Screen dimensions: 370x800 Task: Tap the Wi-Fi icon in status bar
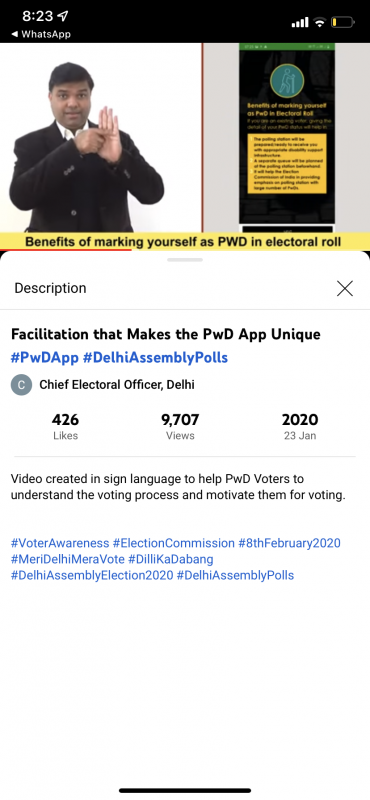pos(320,22)
